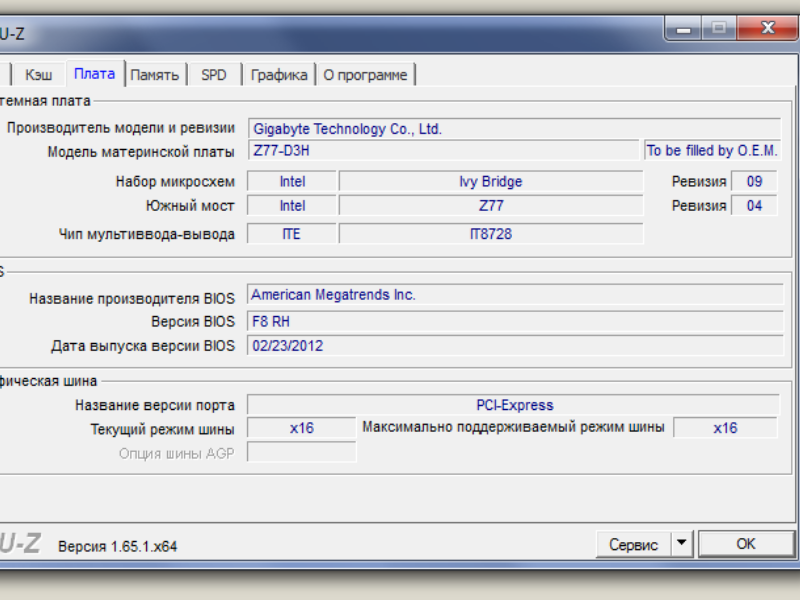The image size is (800, 600).
Task: Click the OK button
Action: tap(746, 544)
